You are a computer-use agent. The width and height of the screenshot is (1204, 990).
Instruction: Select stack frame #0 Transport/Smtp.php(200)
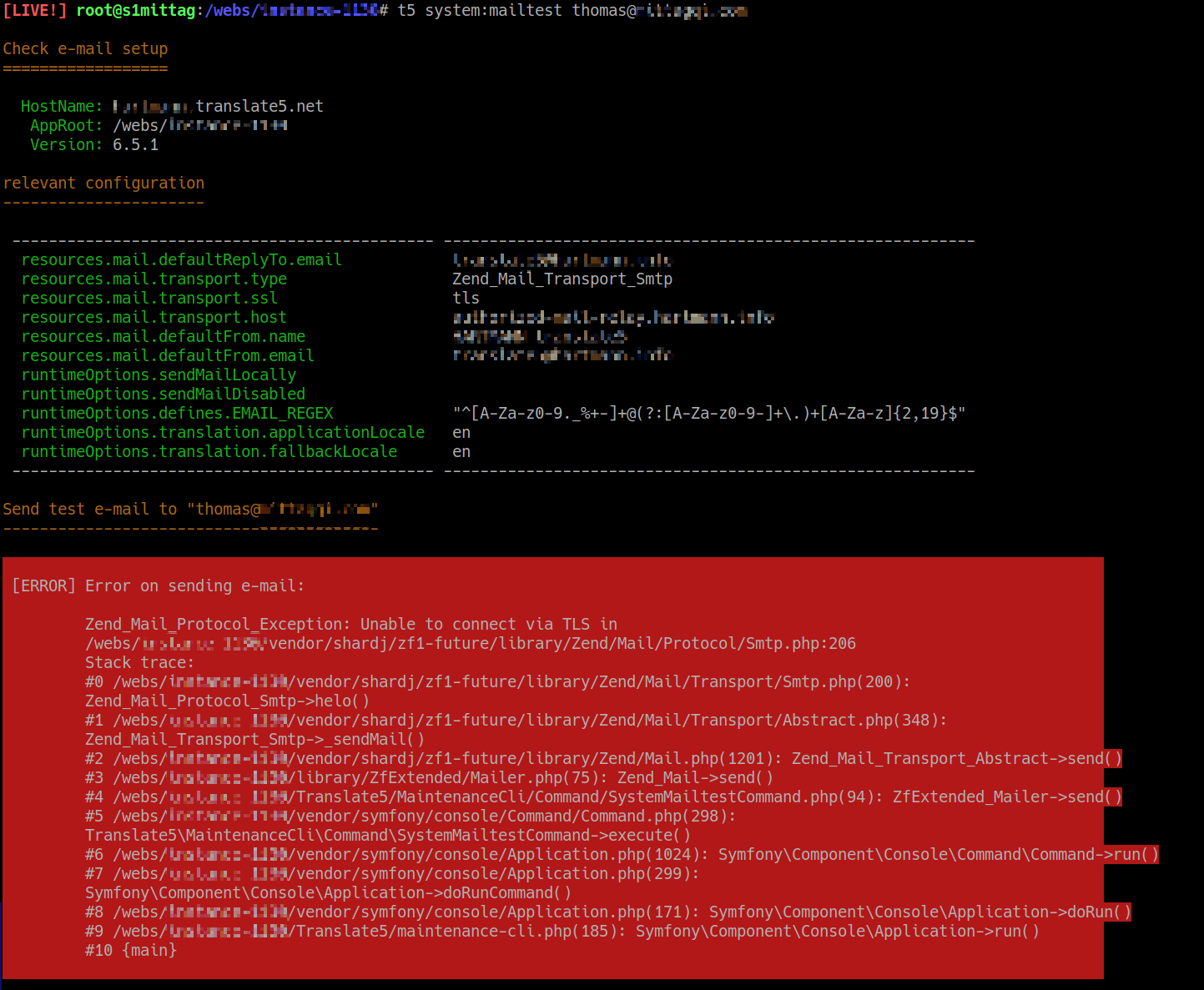498,681
